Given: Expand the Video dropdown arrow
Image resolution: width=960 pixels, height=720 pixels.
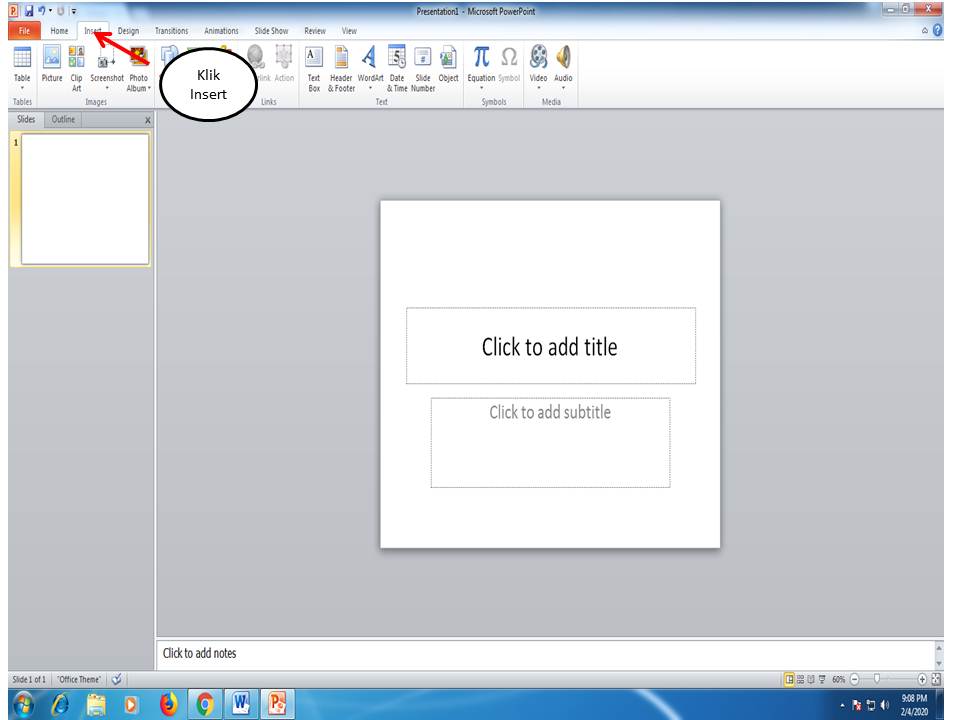Looking at the screenshot, I should pyautogui.click(x=539, y=88).
